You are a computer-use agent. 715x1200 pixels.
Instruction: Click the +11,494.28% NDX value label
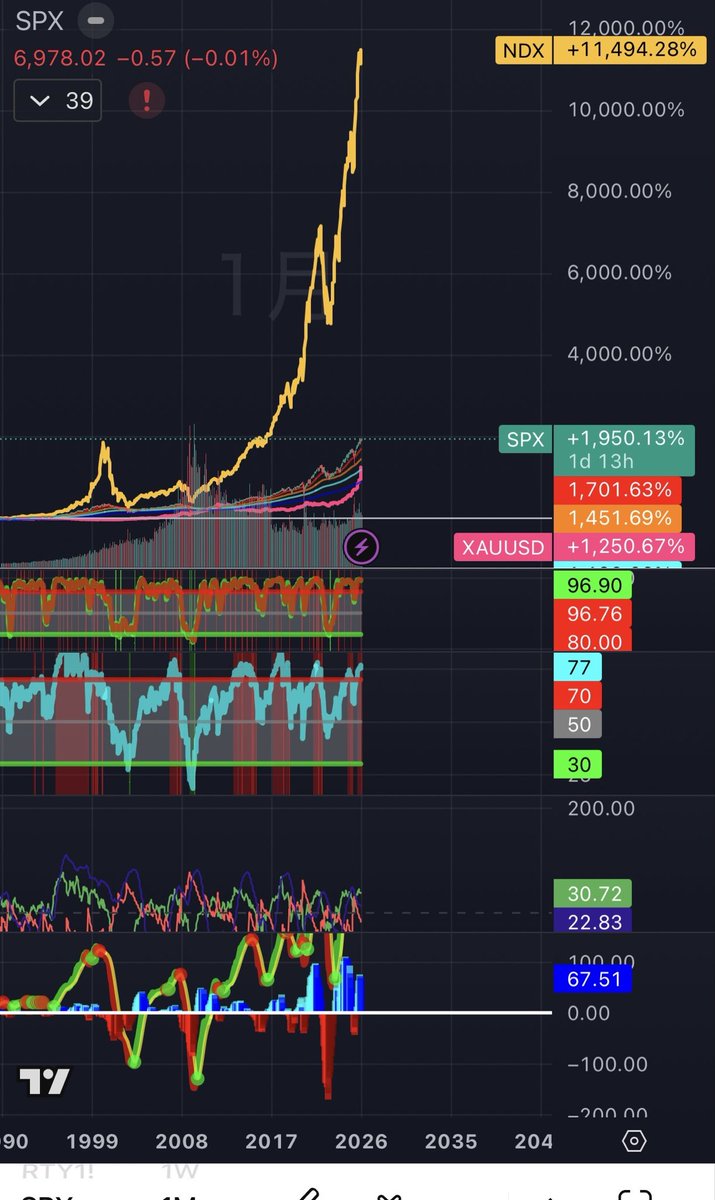coord(629,49)
